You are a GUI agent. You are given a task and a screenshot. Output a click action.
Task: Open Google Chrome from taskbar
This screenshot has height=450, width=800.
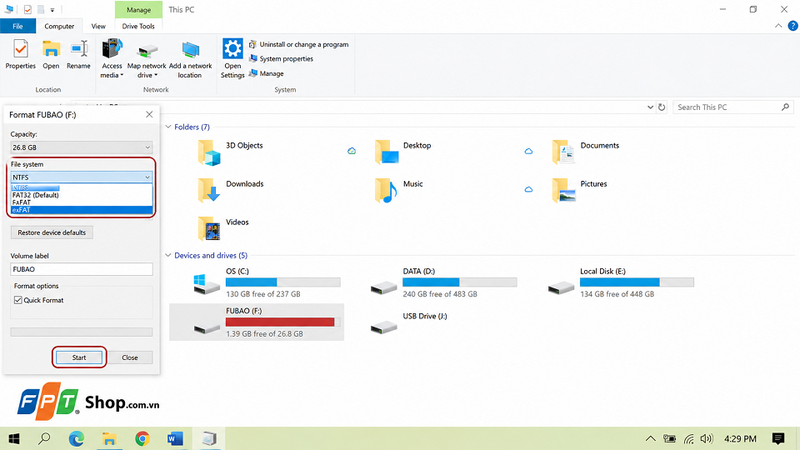click(x=142, y=438)
